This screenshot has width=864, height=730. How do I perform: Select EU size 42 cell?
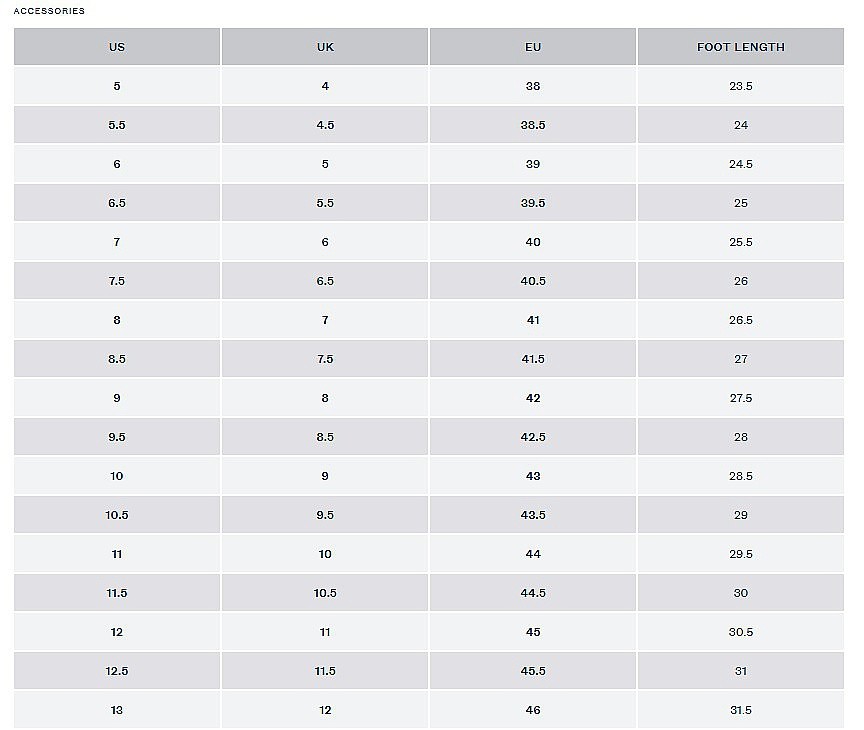(x=533, y=398)
